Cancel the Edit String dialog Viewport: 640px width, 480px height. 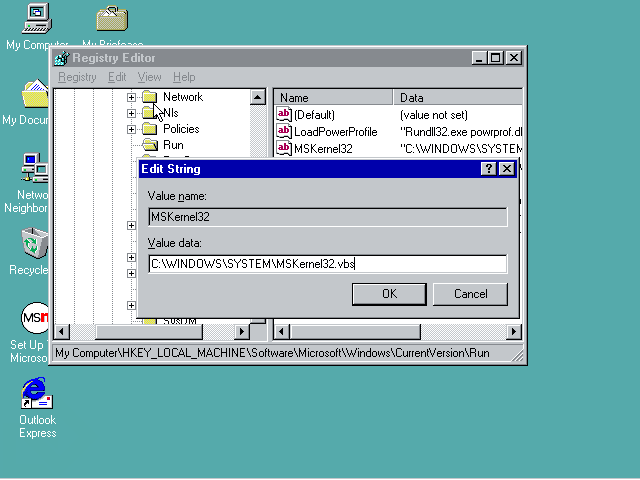[470, 294]
